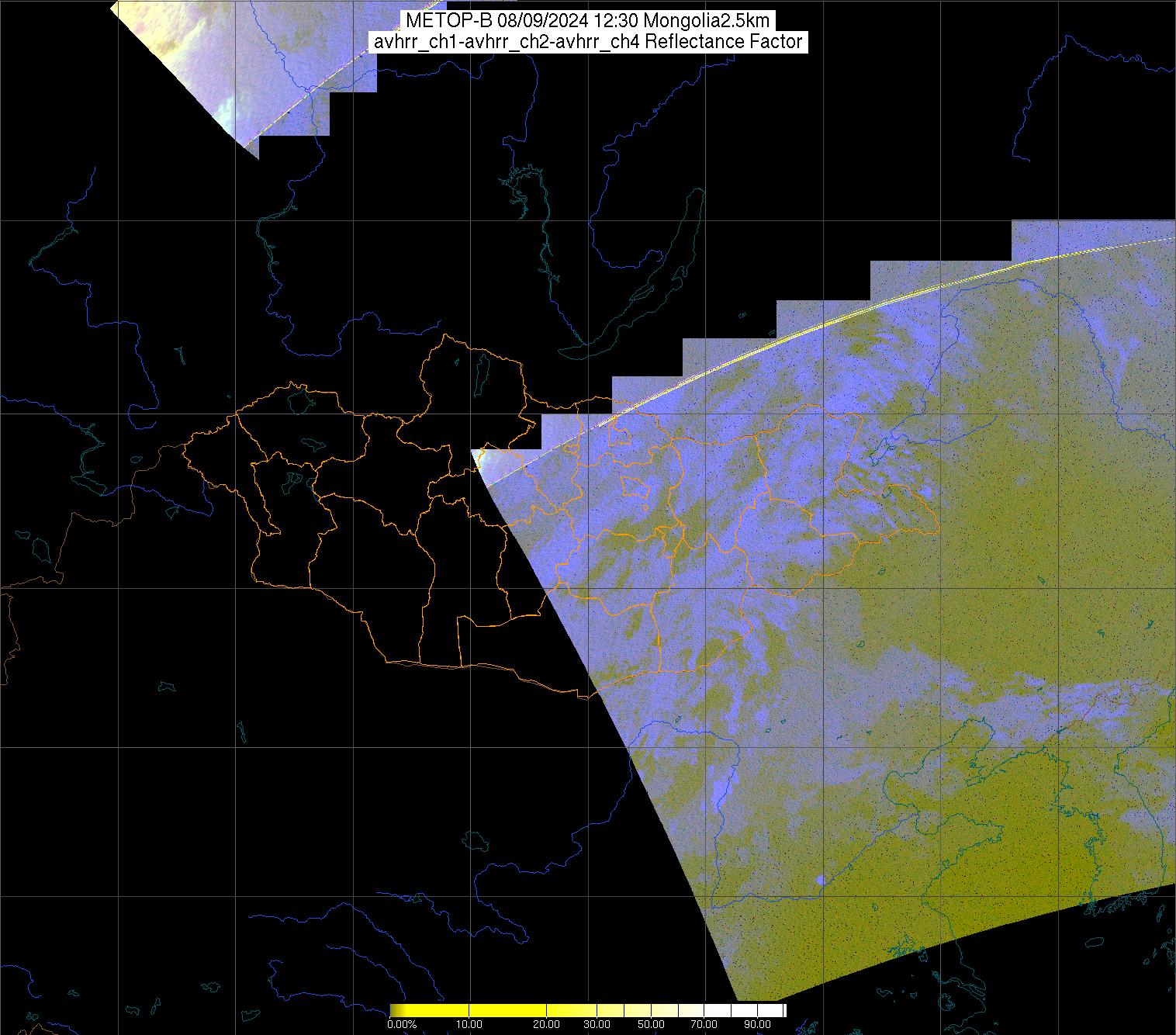The image size is (1176, 1035).
Task: Click the METOP-B 08/09/2024 12:30 Mongolia2.5km title
Action: pyautogui.click(x=587, y=21)
